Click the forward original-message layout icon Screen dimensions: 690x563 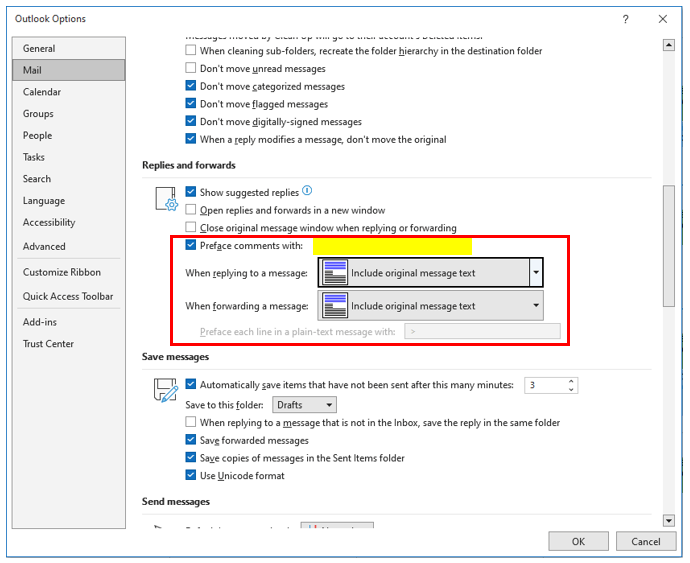tap(335, 305)
